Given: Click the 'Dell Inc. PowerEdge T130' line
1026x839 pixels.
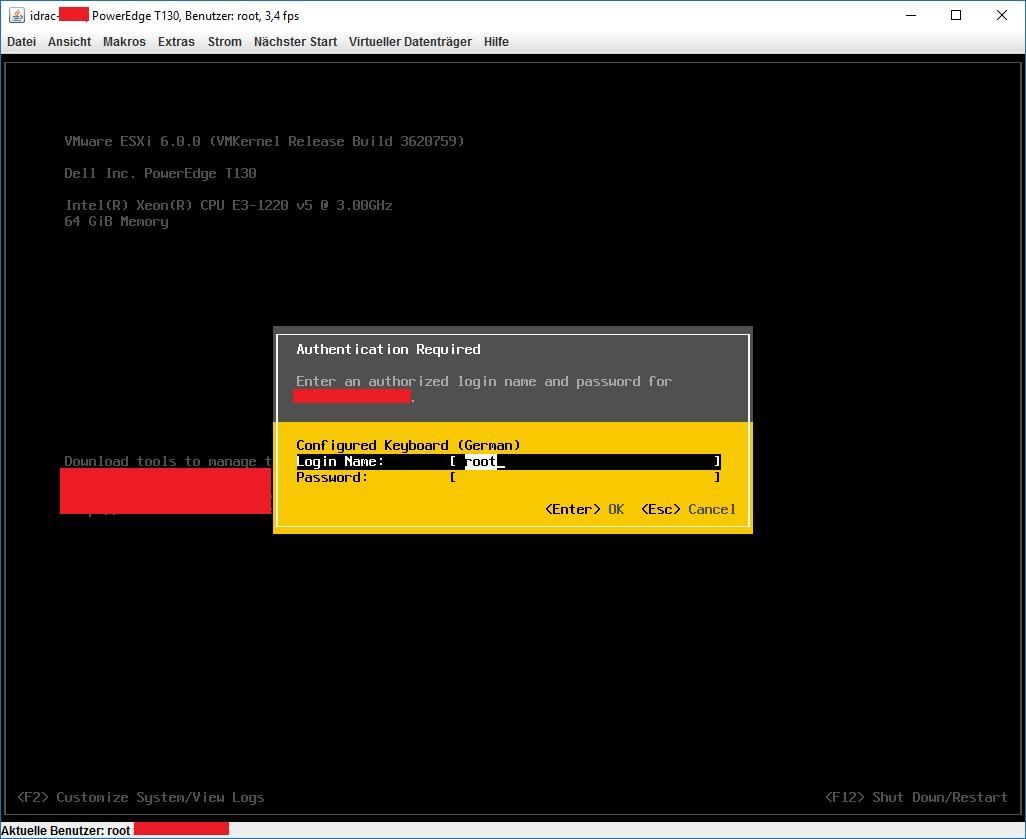Looking at the screenshot, I should [x=160, y=173].
